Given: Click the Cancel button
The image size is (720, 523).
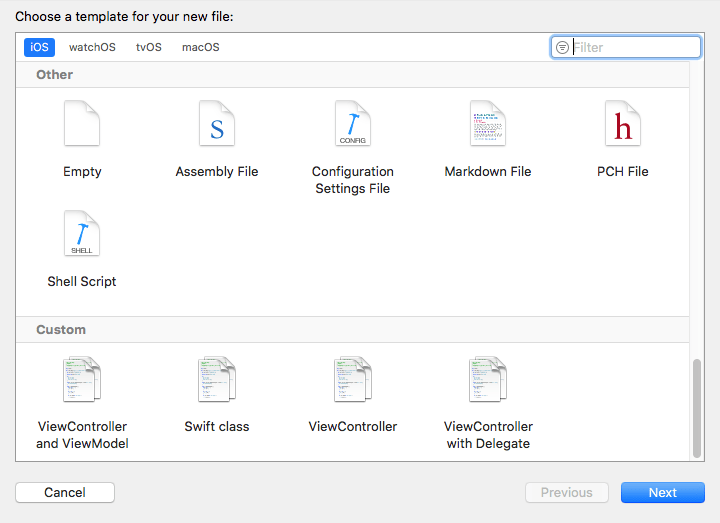Looking at the screenshot, I should pyautogui.click(x=65, y=492).
